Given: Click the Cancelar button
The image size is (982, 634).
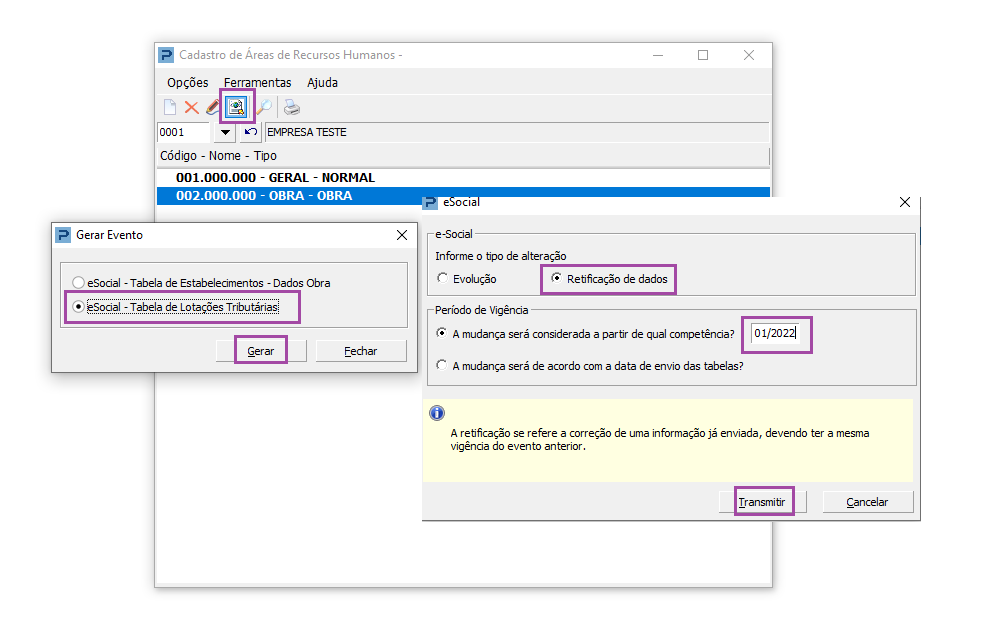Looking at the screenshot, I should coord(867,502).
